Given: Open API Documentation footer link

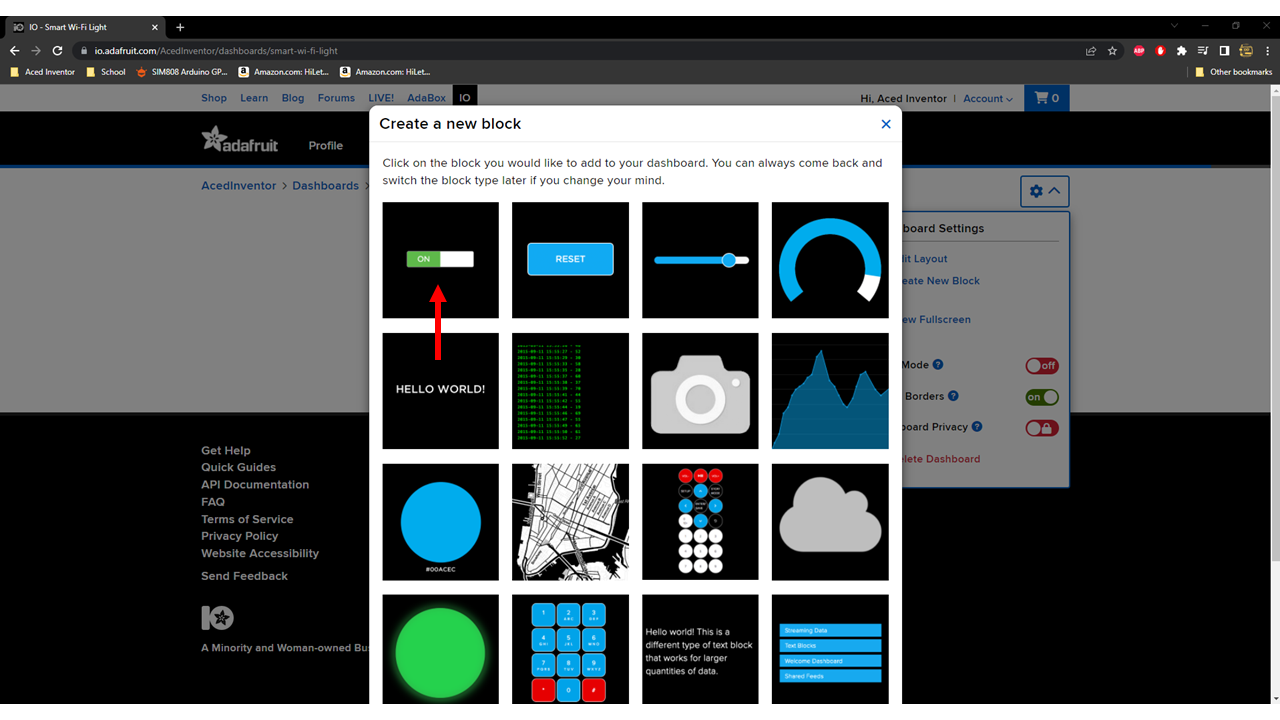Looking at the screenshot, I should [x=255, y=485].
